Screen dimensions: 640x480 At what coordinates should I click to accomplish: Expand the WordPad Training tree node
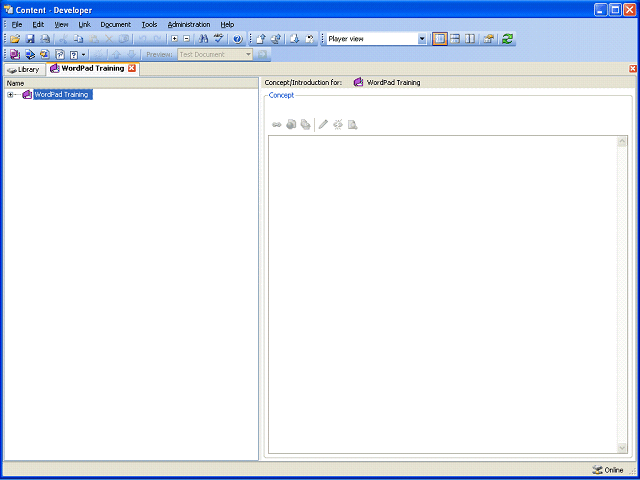pyautogui.click(x=10, y=95)
